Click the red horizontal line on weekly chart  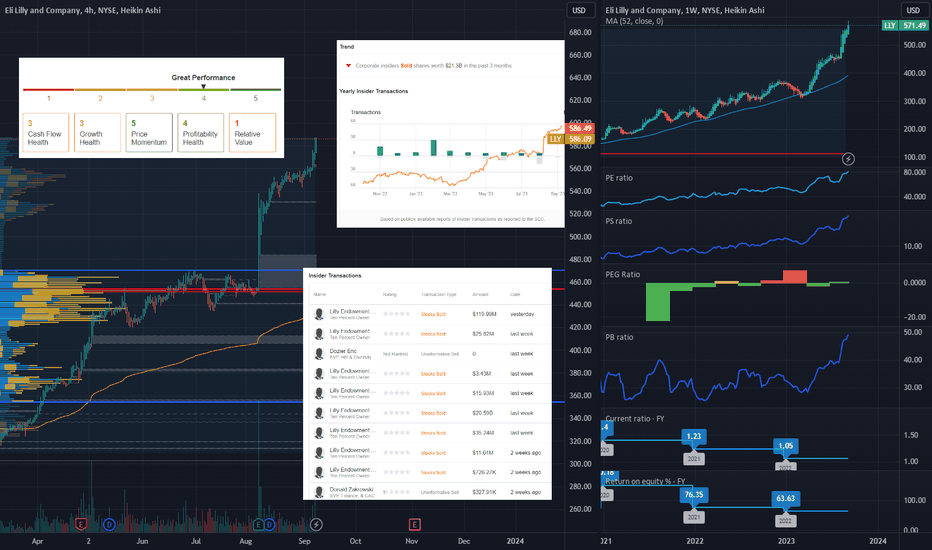point(722,154)
